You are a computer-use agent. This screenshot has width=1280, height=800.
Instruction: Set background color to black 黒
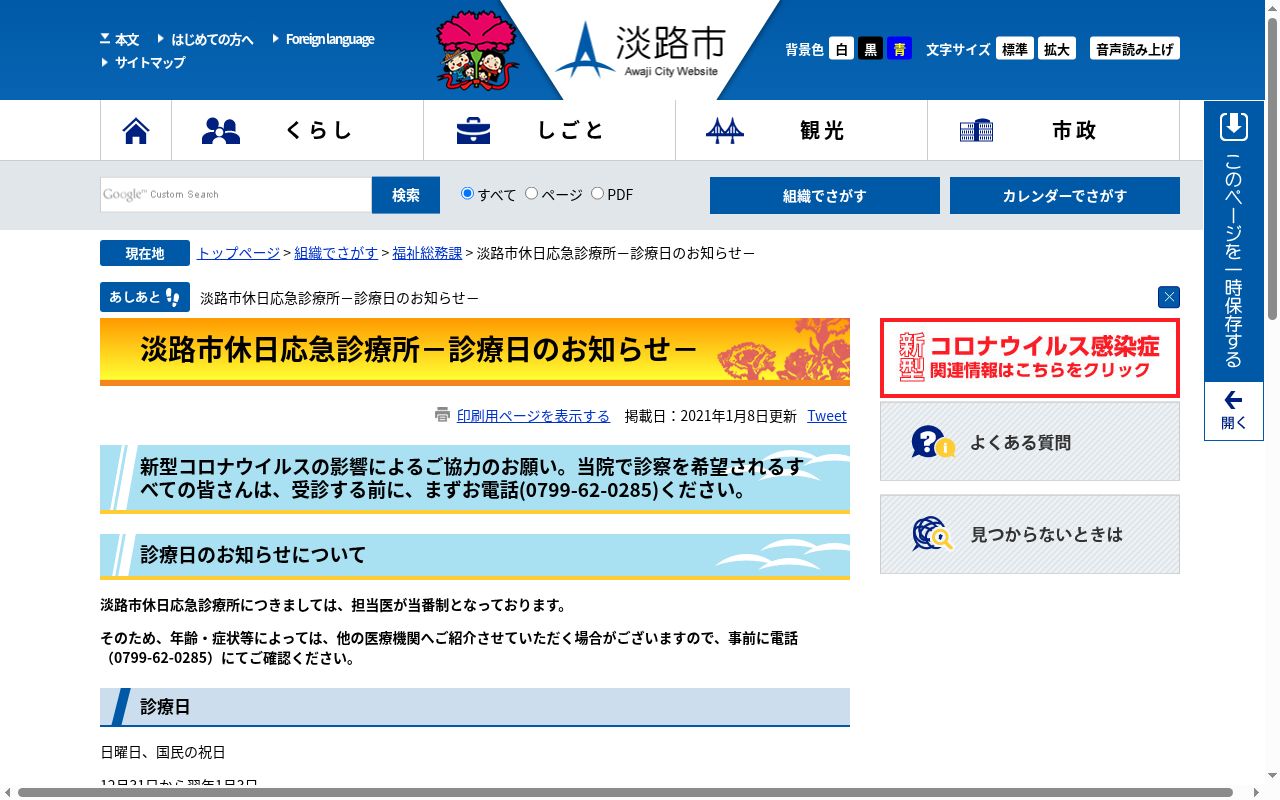click(871, 48)
